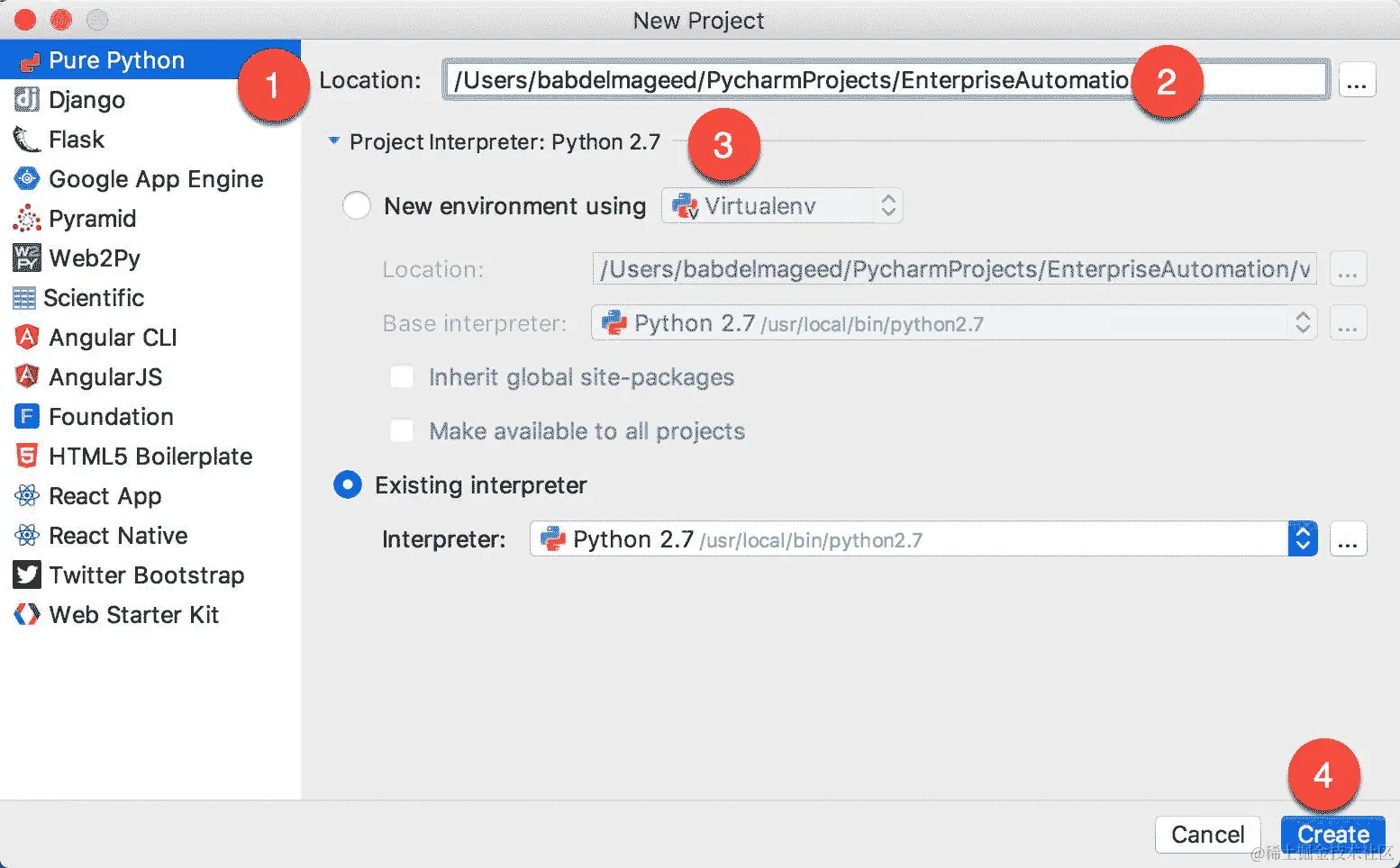This screenshot has height=868, width=1400.
Task: Pick the Twitter Bootstrap icon
Action: [x=27, y=574]
